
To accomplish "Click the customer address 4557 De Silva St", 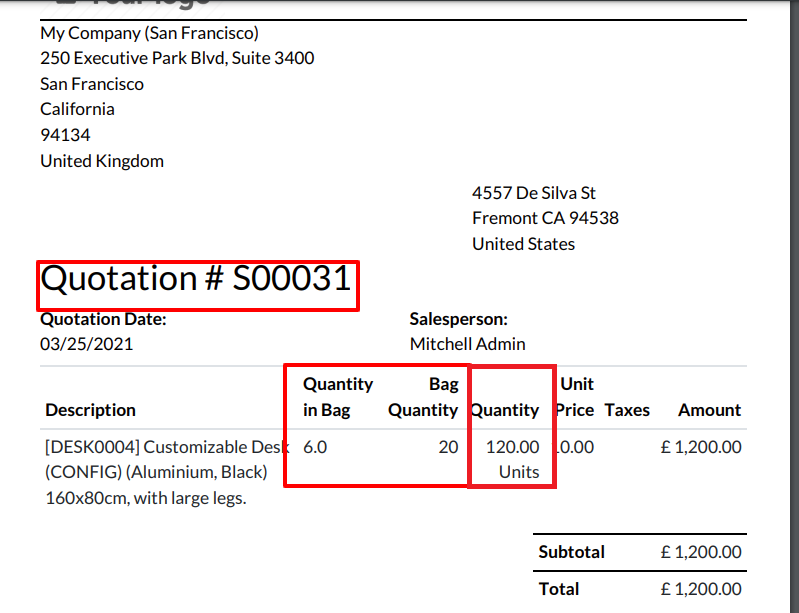I will tap(534, 193).
